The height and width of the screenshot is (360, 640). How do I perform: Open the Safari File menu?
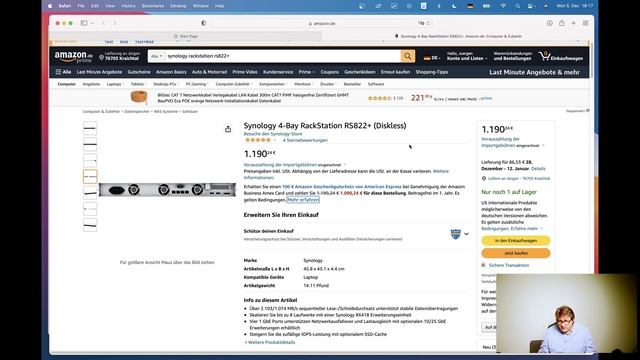pos(81,6)
